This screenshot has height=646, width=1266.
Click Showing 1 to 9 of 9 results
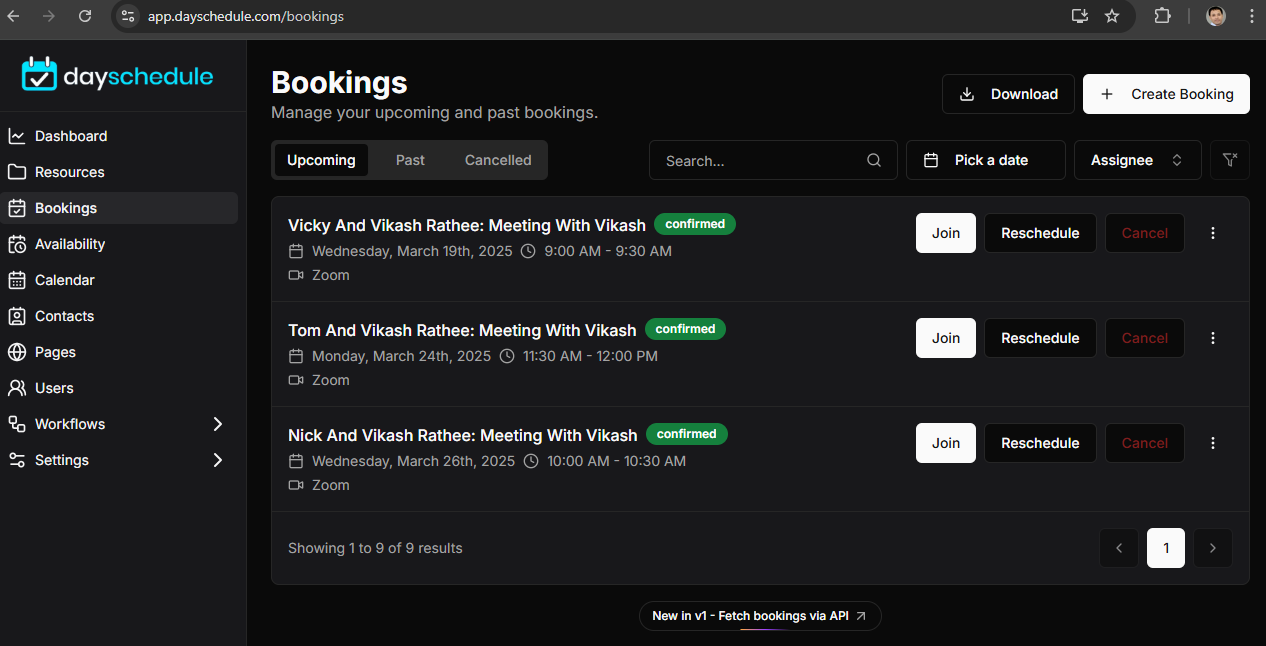coord(375,548)
